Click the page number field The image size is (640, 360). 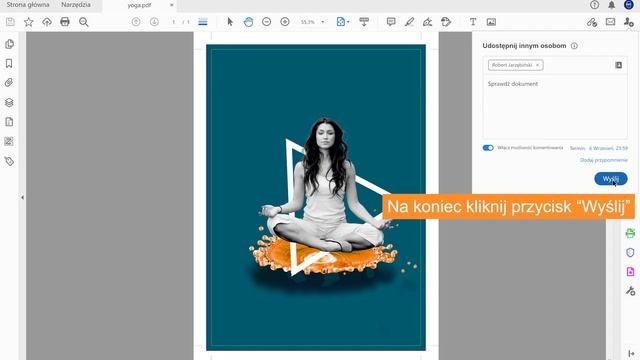[x=173, y=22]
